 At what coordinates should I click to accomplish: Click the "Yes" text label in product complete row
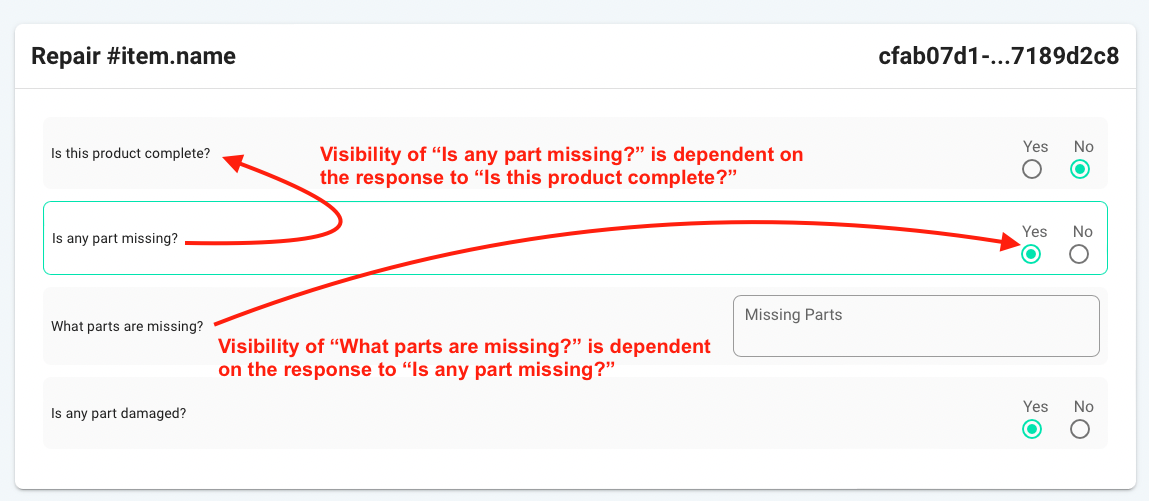click(x=1035, y=146)
